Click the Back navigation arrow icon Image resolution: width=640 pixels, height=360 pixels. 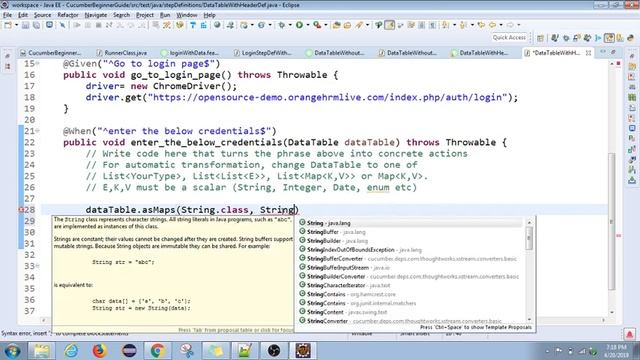tap(492, 25)
